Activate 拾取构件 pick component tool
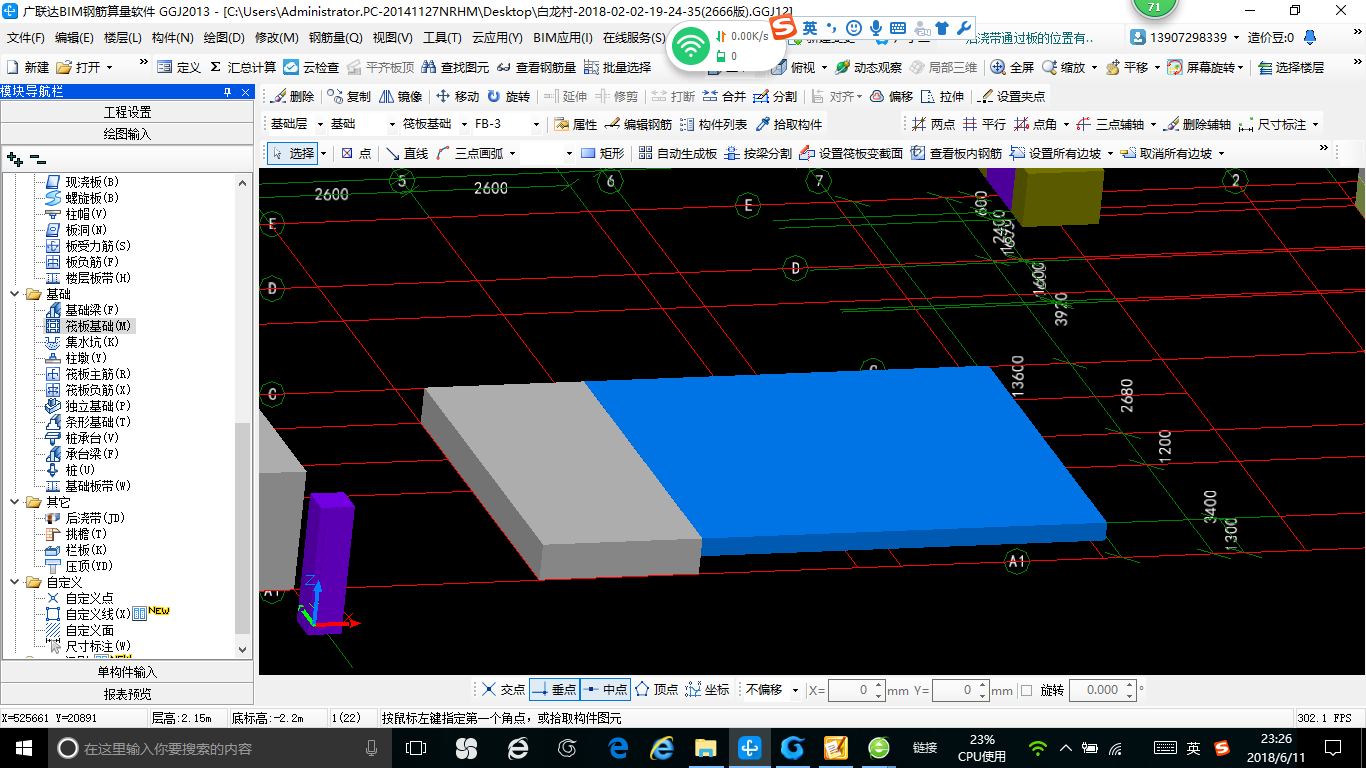Screen dimensions: 1366x768 tap(789, 125)
